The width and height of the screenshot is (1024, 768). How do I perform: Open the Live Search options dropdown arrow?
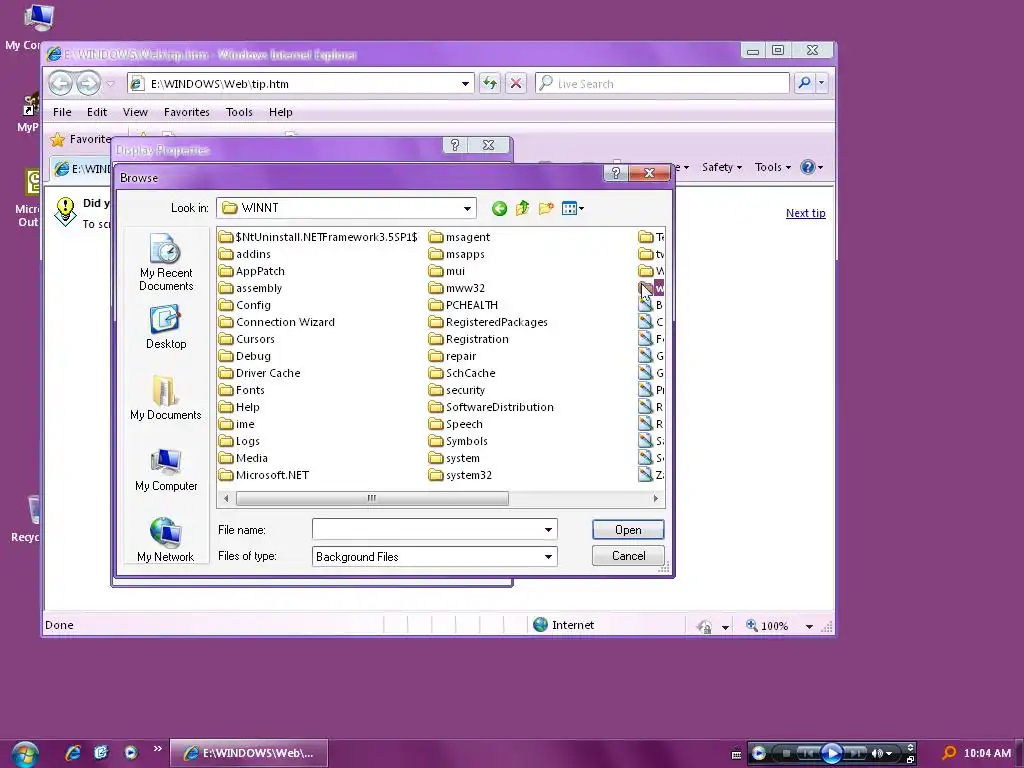point(822,83)
